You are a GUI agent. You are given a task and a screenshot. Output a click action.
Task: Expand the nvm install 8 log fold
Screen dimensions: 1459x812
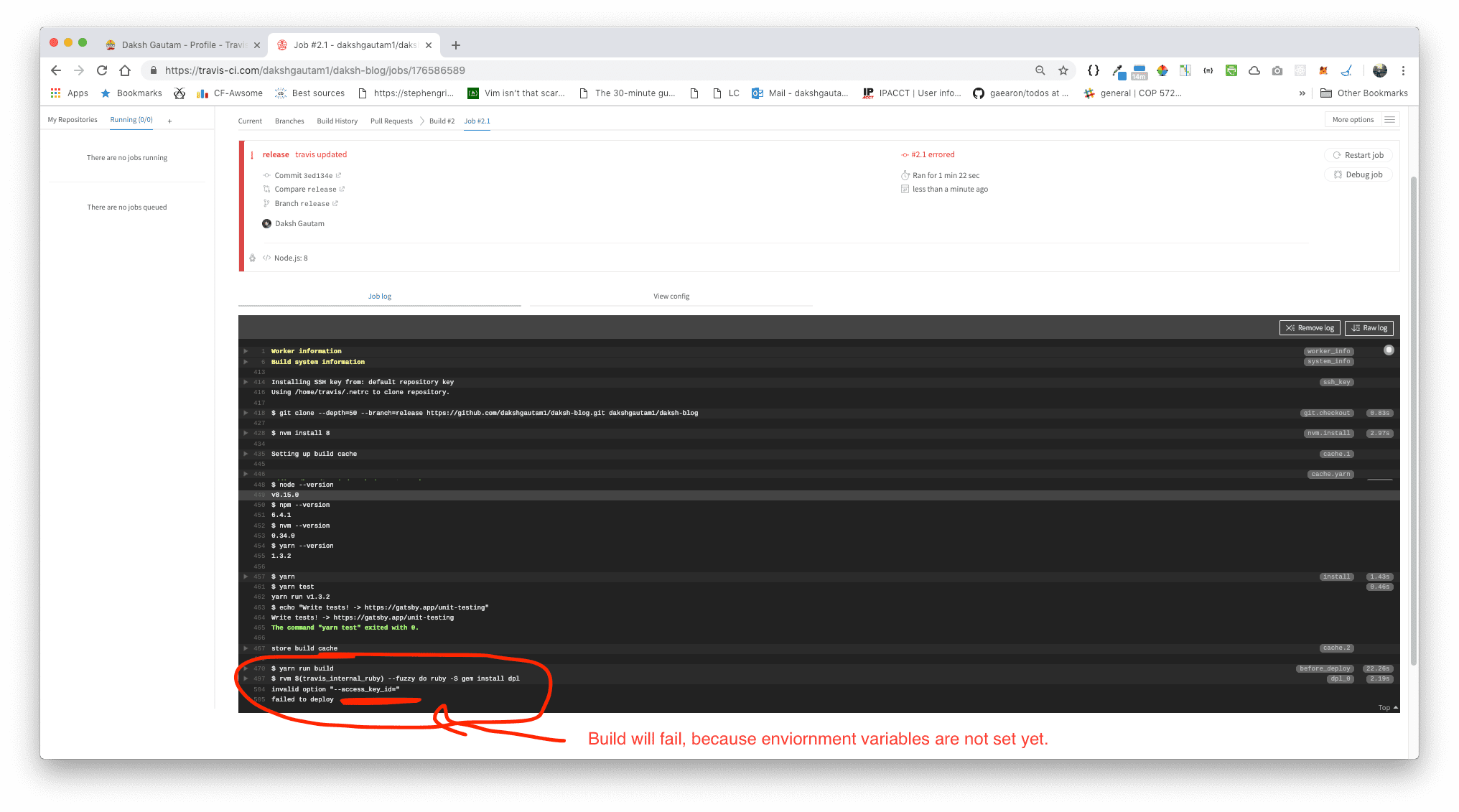pos(246,433)
